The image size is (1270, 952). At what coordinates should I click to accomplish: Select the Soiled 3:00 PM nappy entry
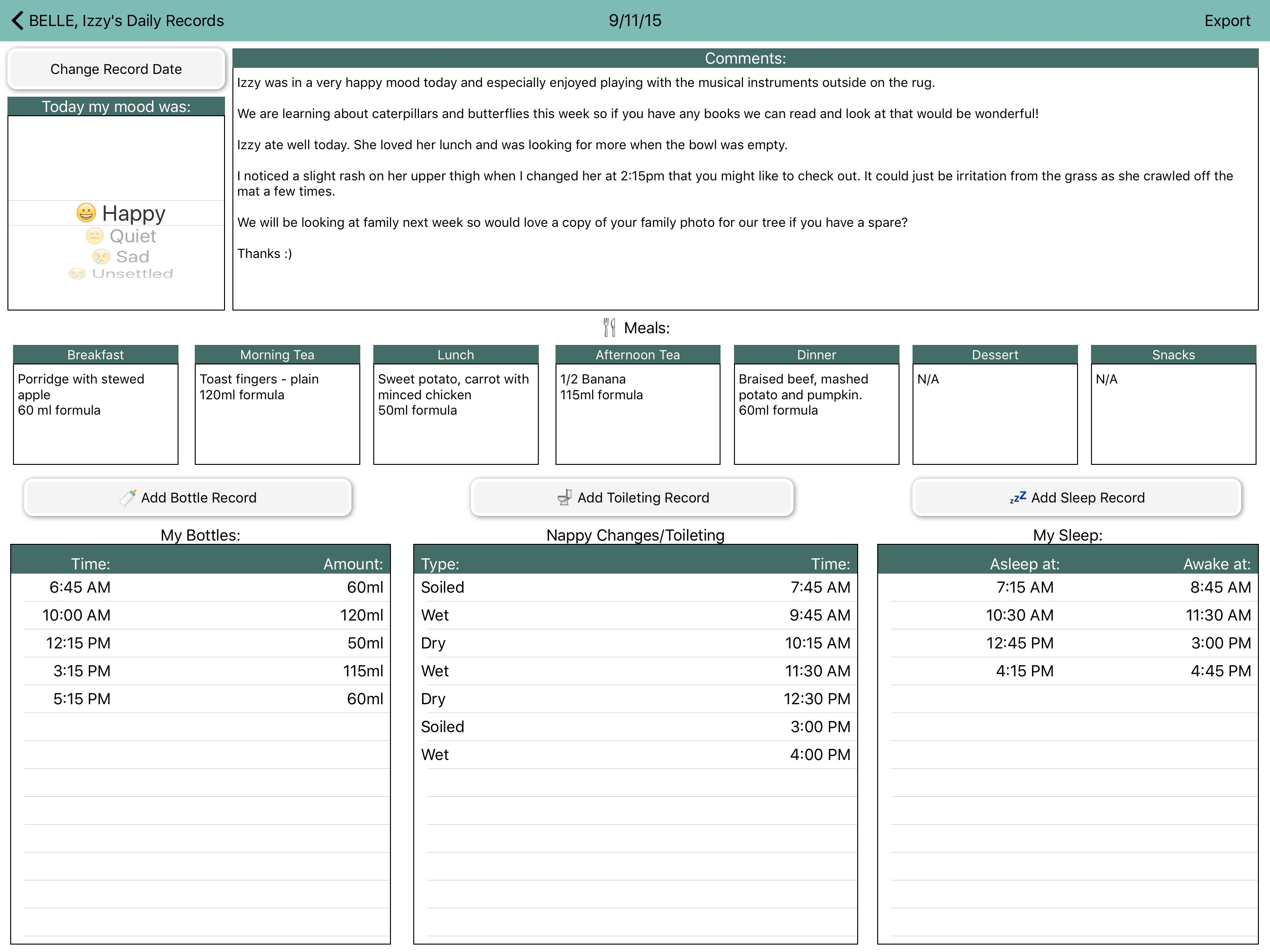pyautogui.click(x=635, y=727)
